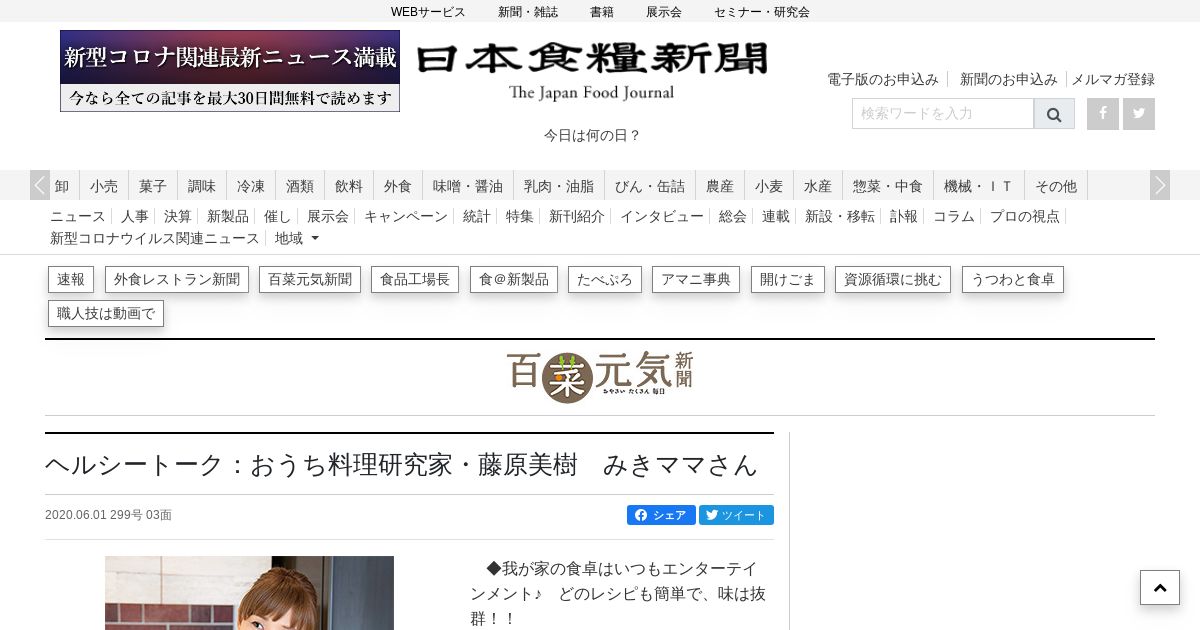
Task: Select the びん・缶詰 category tab
Action: (x=650, y=186)
